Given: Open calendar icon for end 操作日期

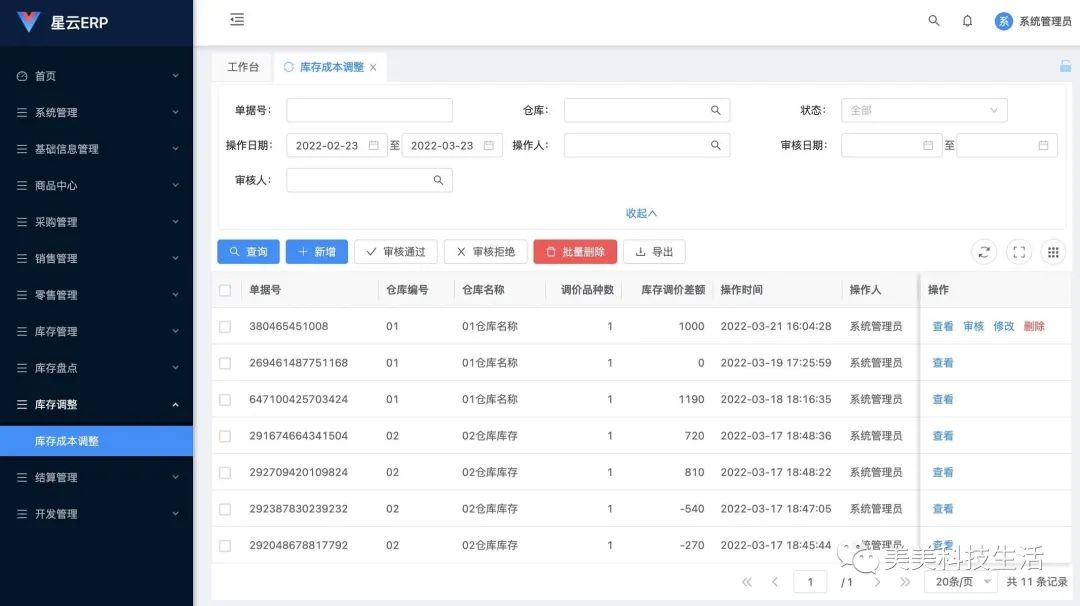Looking at the screenshot, I should [x=488, y=145].
